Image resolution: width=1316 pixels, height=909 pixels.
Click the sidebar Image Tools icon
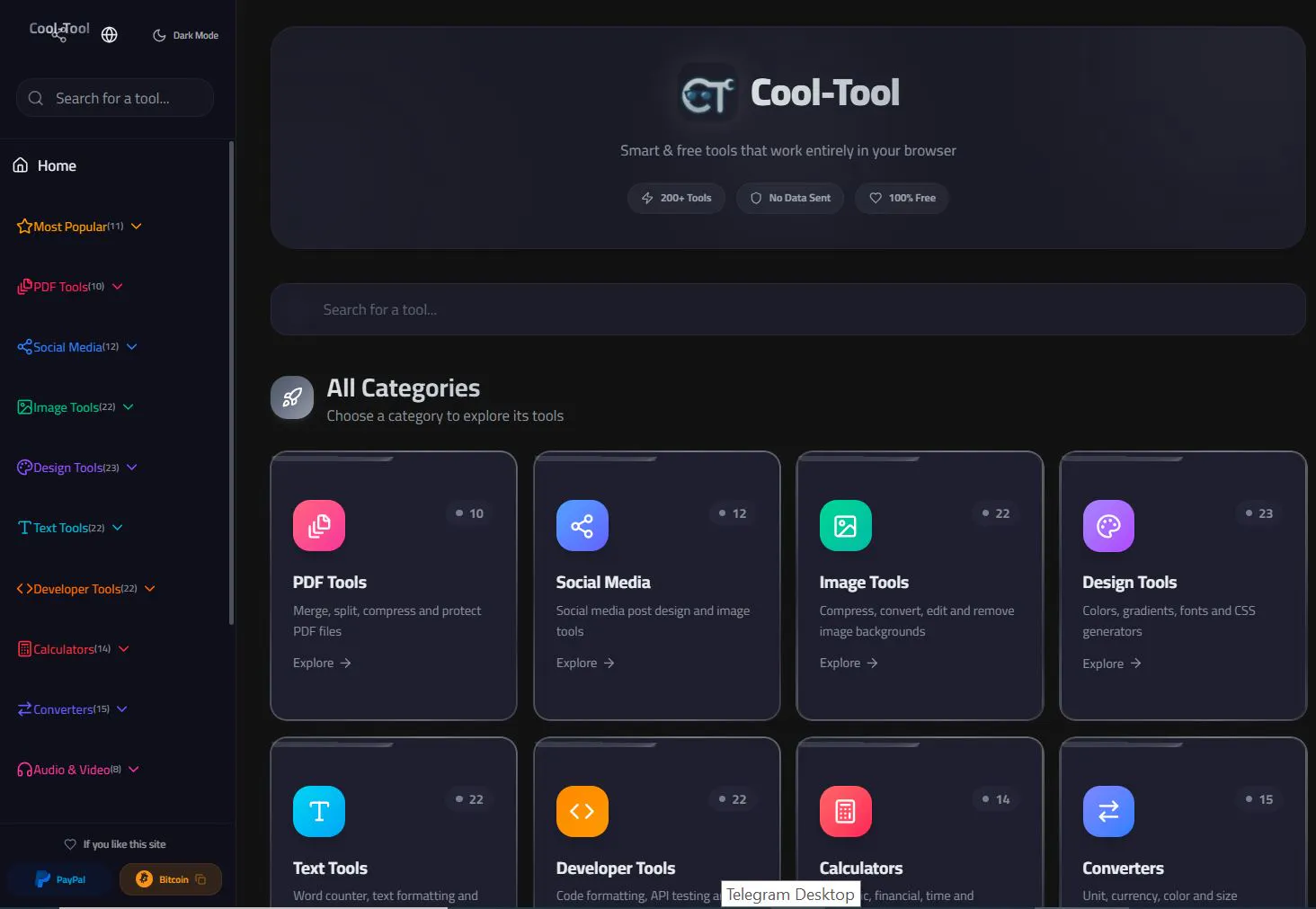point(24,407)
